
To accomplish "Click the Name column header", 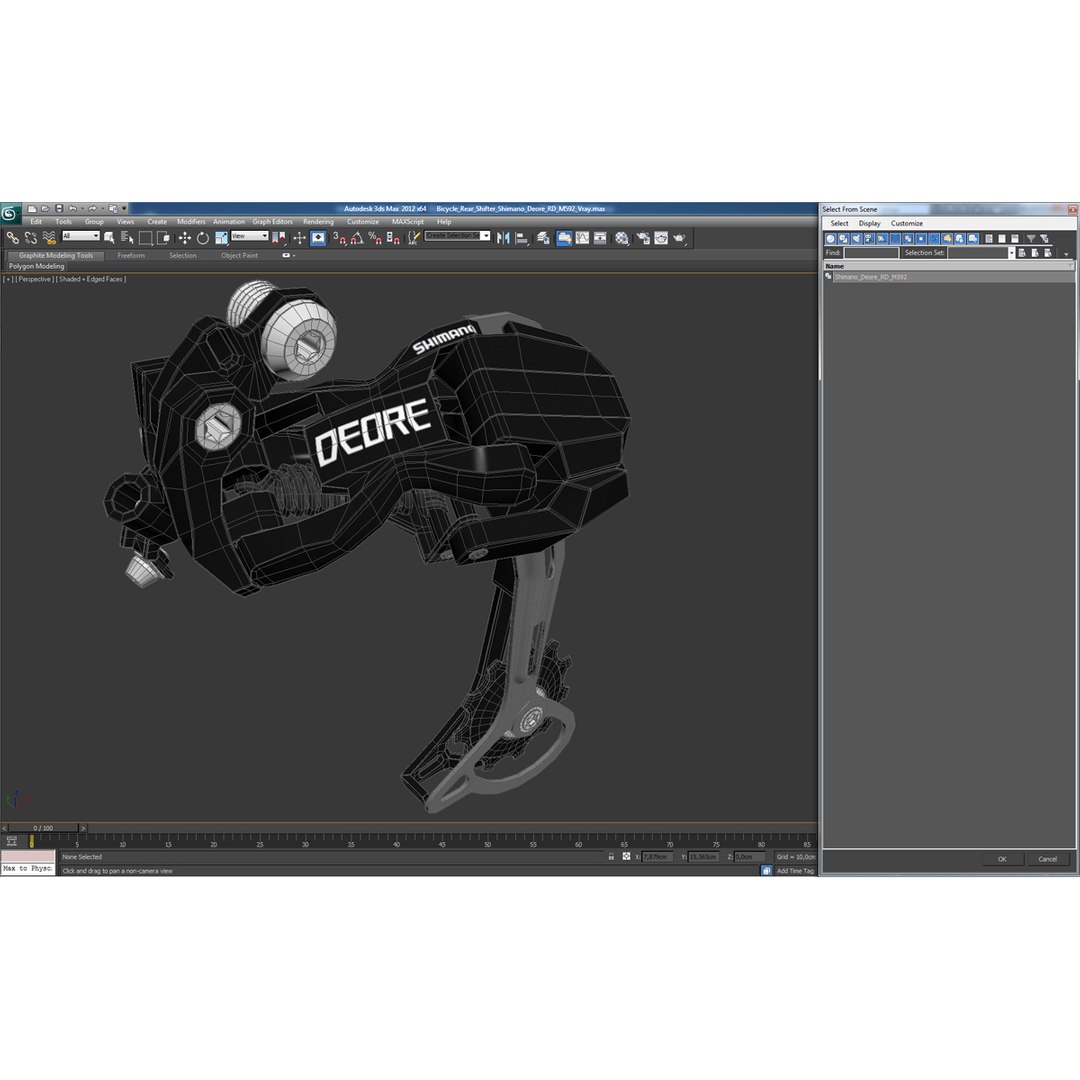I will click(948, 266).
